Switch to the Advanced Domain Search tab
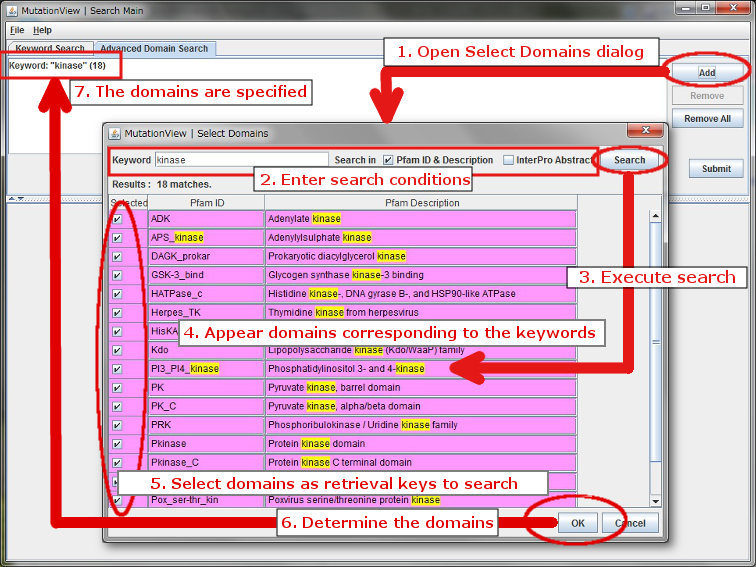 (154, 48)
